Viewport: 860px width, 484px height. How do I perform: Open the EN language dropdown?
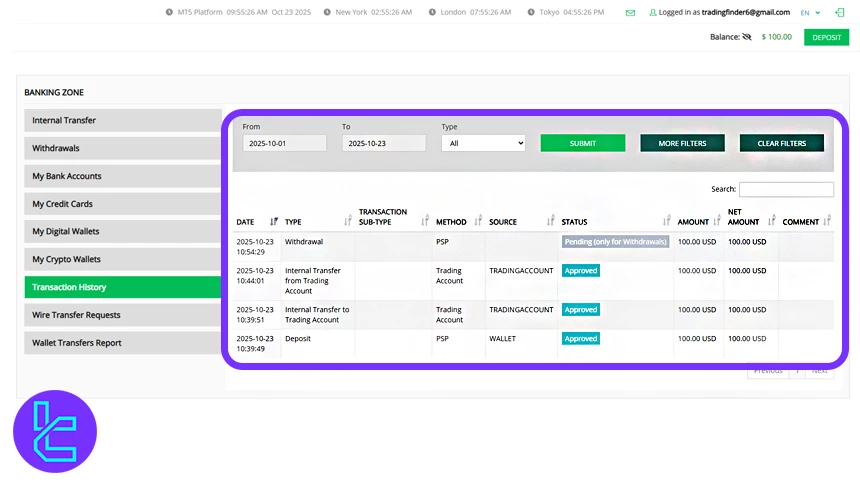point(810,13)
